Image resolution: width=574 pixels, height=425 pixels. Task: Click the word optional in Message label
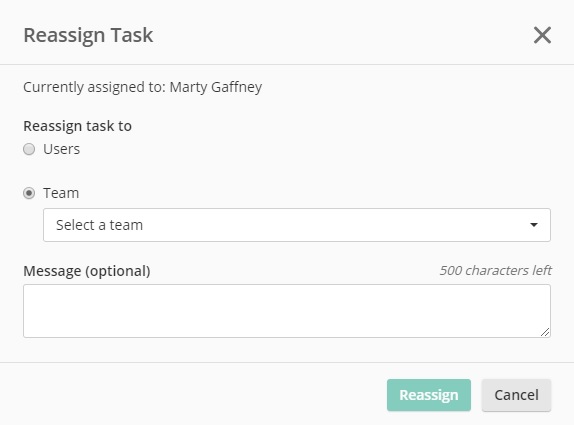(118, 271)
